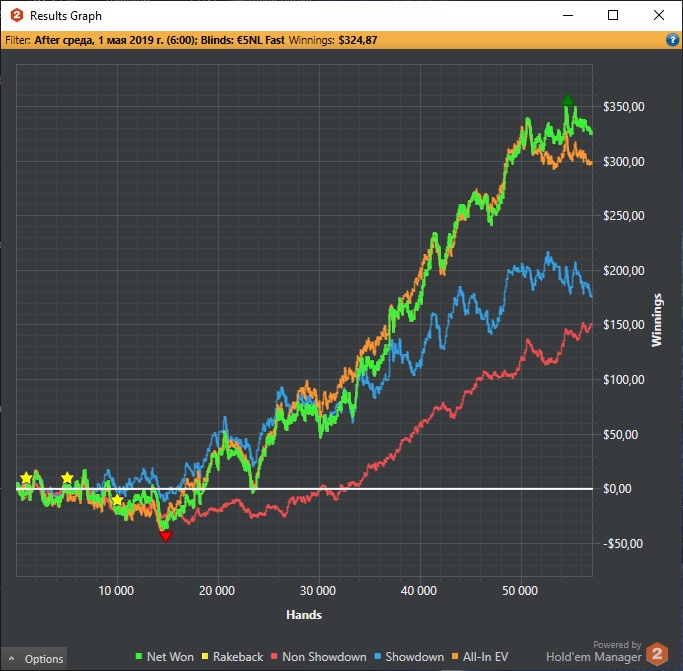Click the blue Showdown color swatch
Screen dimensions: 683x671
click(x=378, y=656)
